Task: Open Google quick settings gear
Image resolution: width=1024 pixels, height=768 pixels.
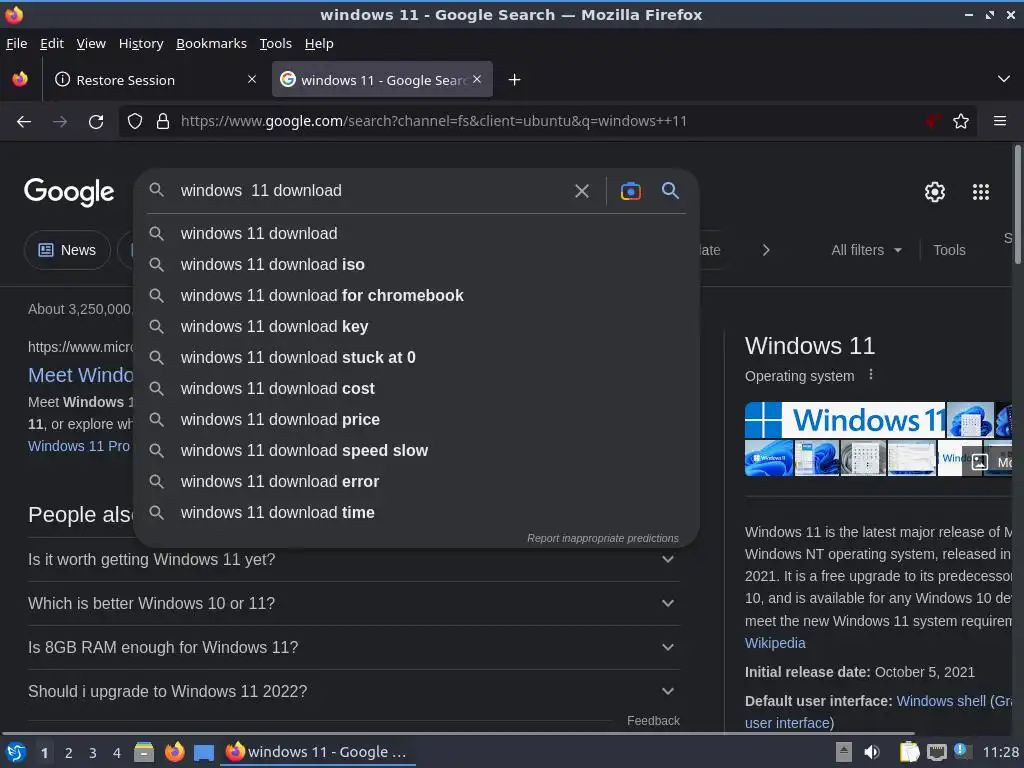Action: click(935, 192)
